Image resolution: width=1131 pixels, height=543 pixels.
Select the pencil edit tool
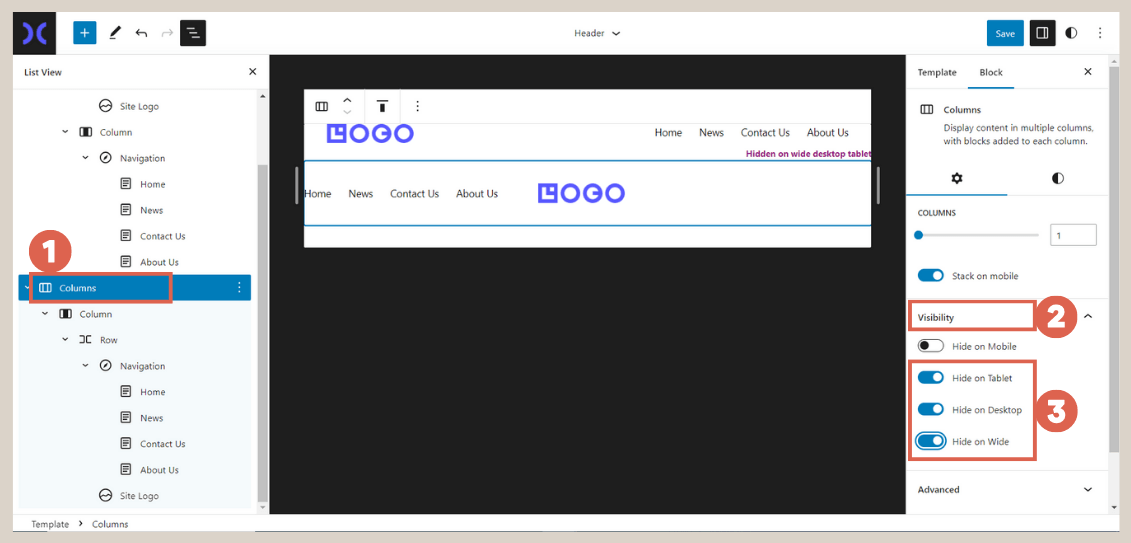(114, 33)
